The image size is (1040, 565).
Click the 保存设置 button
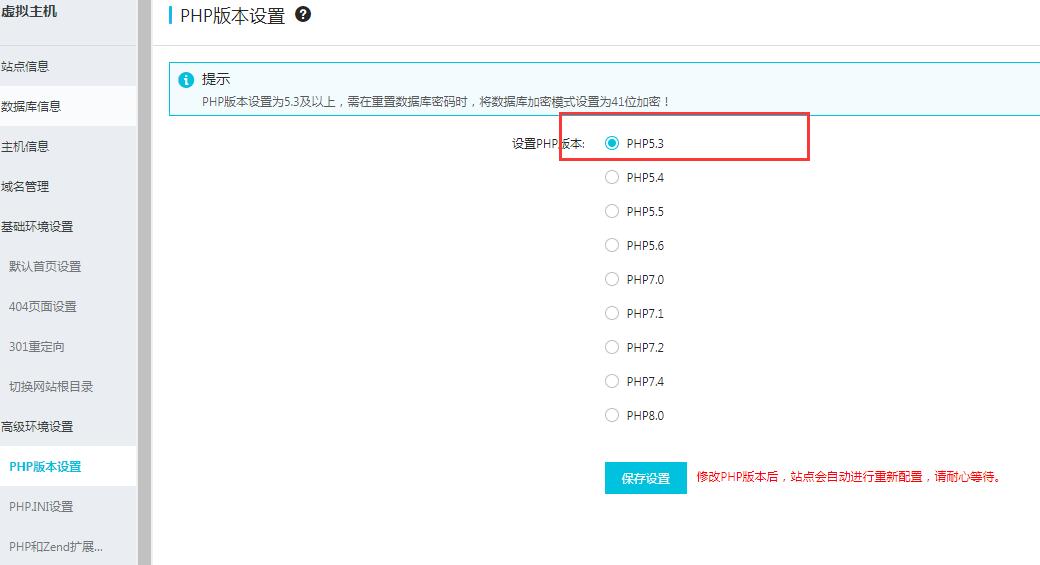pyautogui.click(x=645, y=478)
